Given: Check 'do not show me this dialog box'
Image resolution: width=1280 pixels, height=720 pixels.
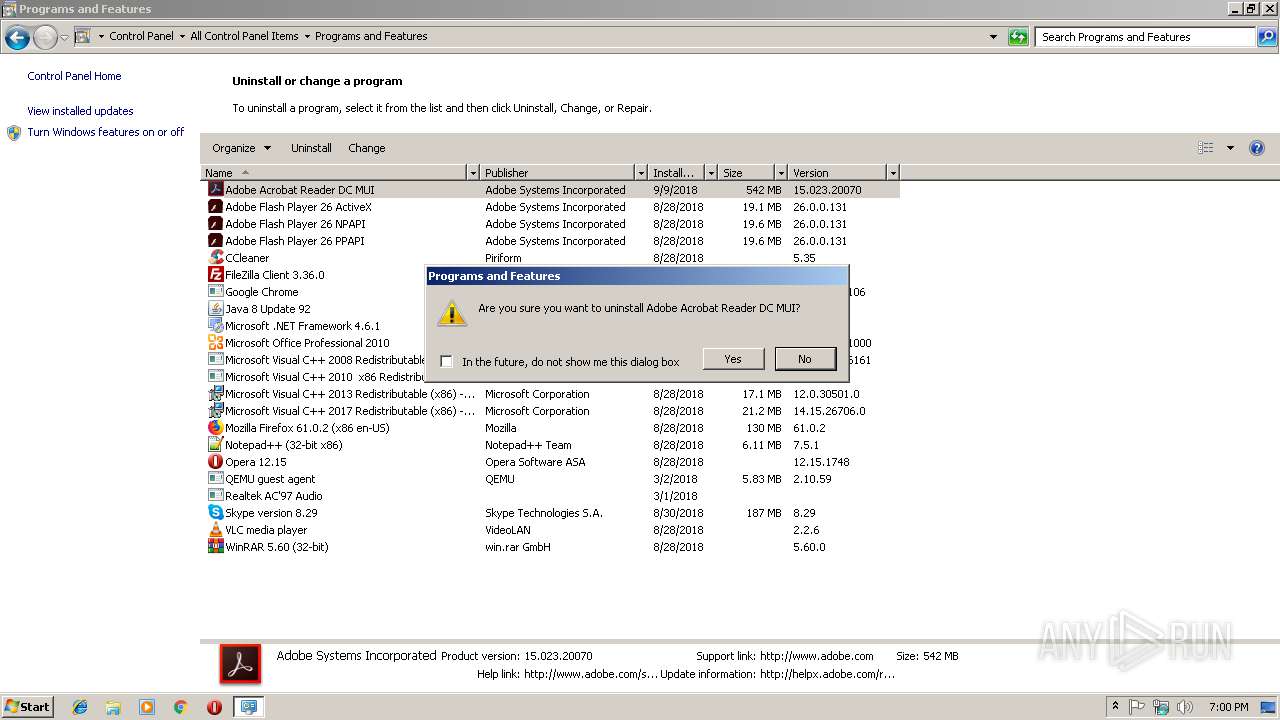Looking at the screenshot, I should click(446, 362).
